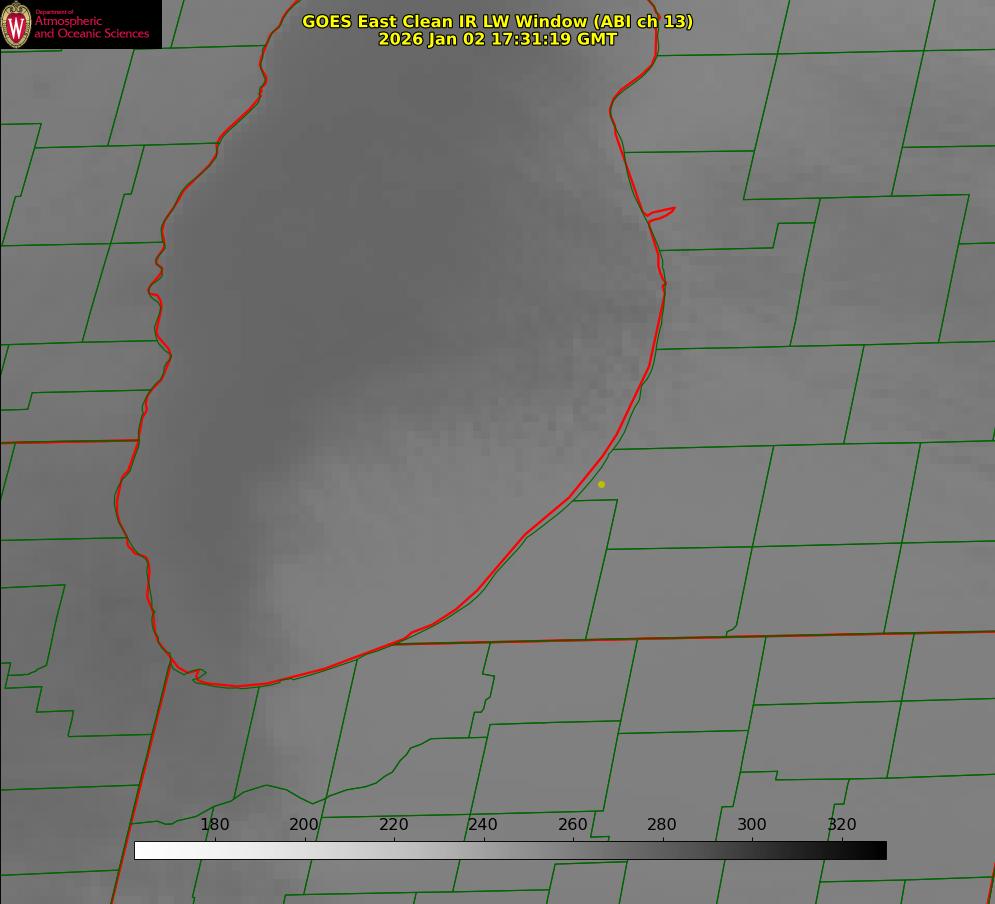
Task: Click the title 'GOES East Clean IR LW Window (ABI ch 13)'
Action: (498, 21)
